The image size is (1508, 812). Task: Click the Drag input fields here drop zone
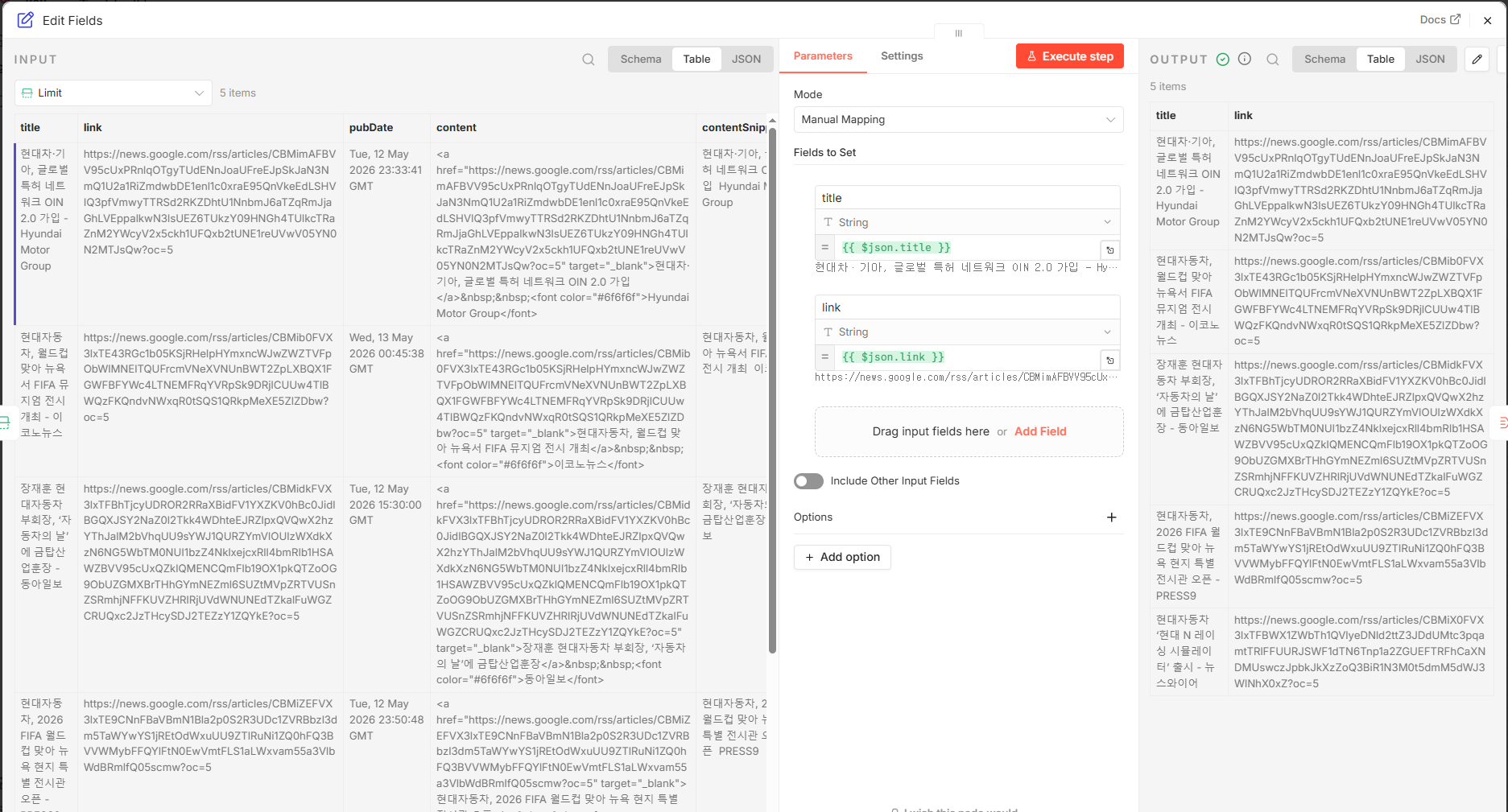pyautogui.click(x=969, y=432)
